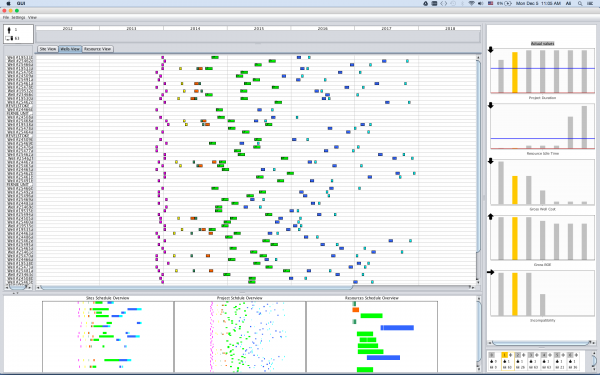Click the 2013 year header
Viewport: 600px width, 375px height.
[x=131, y=28]
